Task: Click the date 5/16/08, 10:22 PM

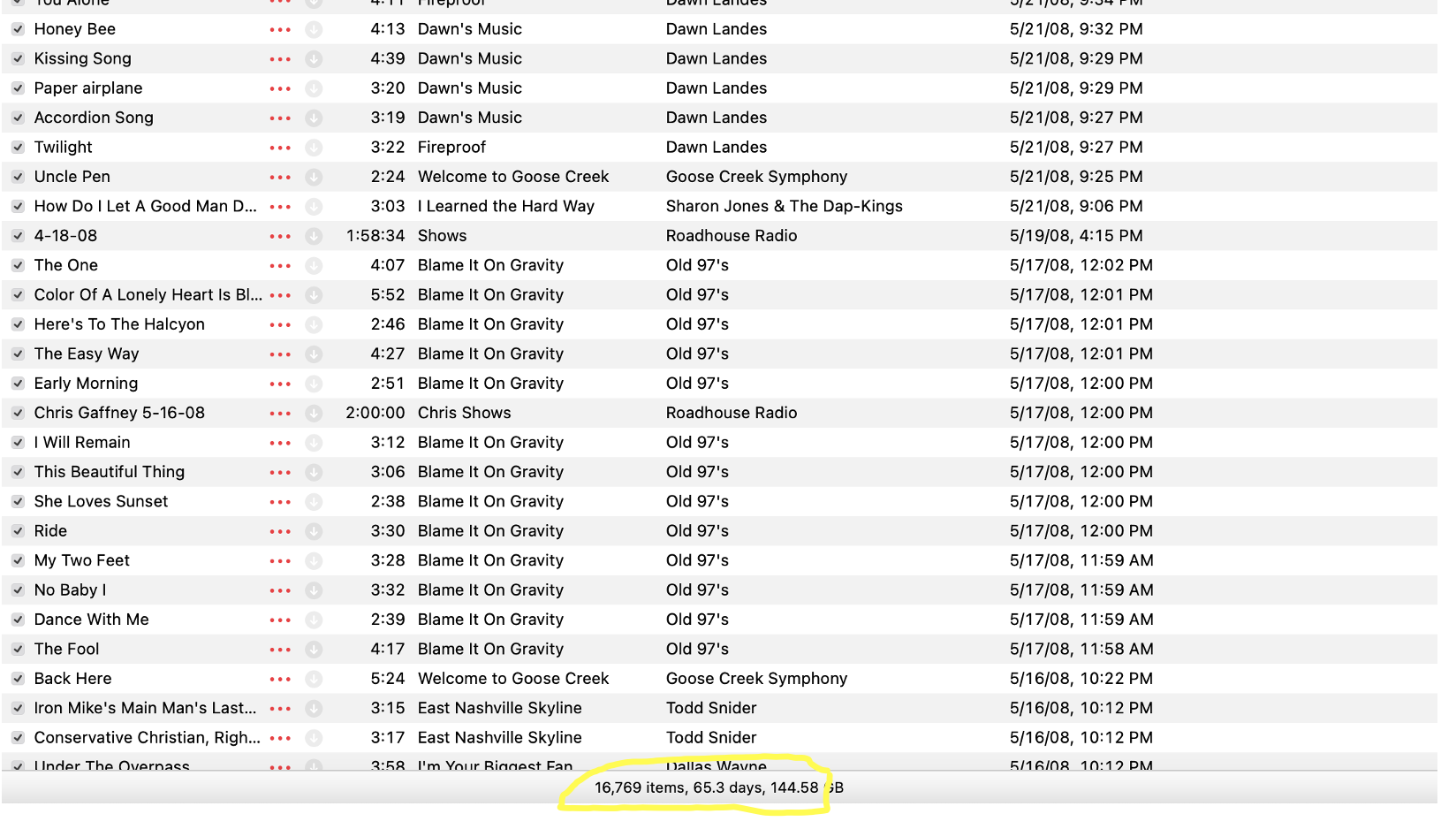Action: (1081, 679)
